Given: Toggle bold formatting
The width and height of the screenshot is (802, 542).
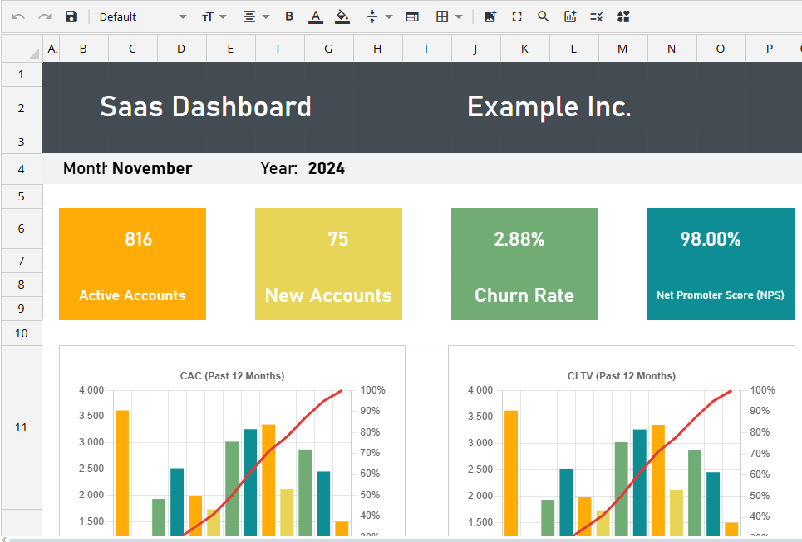Looking at the screenshot, I should point(290,17).
